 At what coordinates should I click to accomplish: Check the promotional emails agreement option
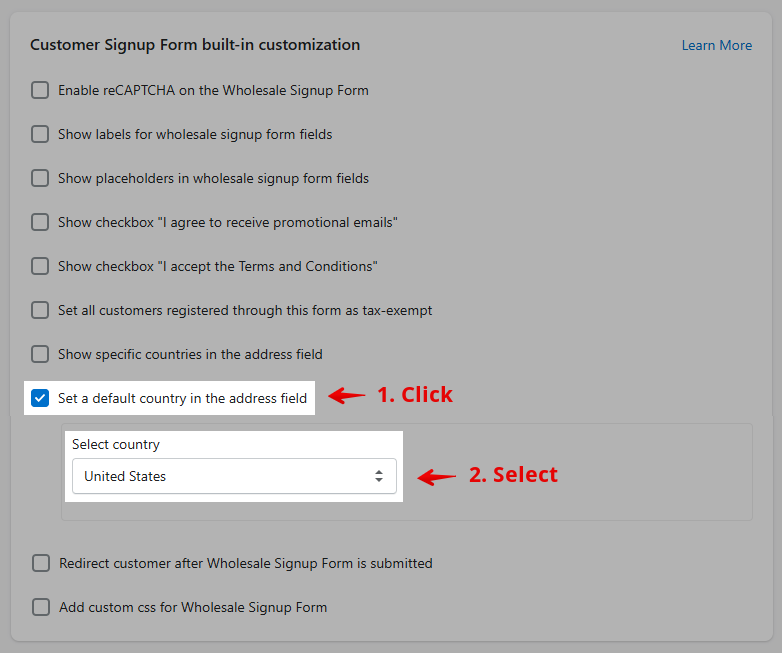[x=40, y=222]
